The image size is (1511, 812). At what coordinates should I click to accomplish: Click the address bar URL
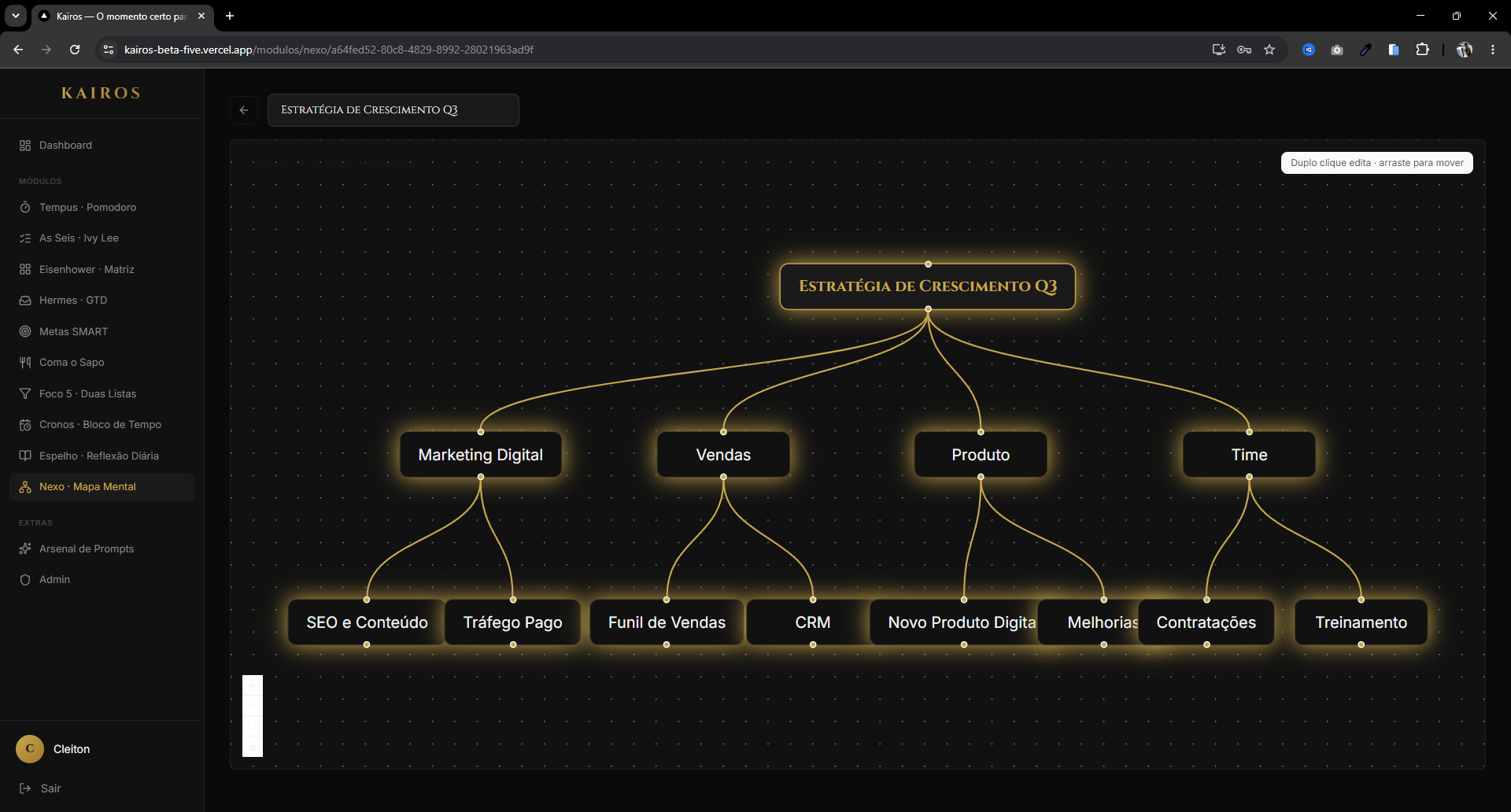[x=329, y=50]
